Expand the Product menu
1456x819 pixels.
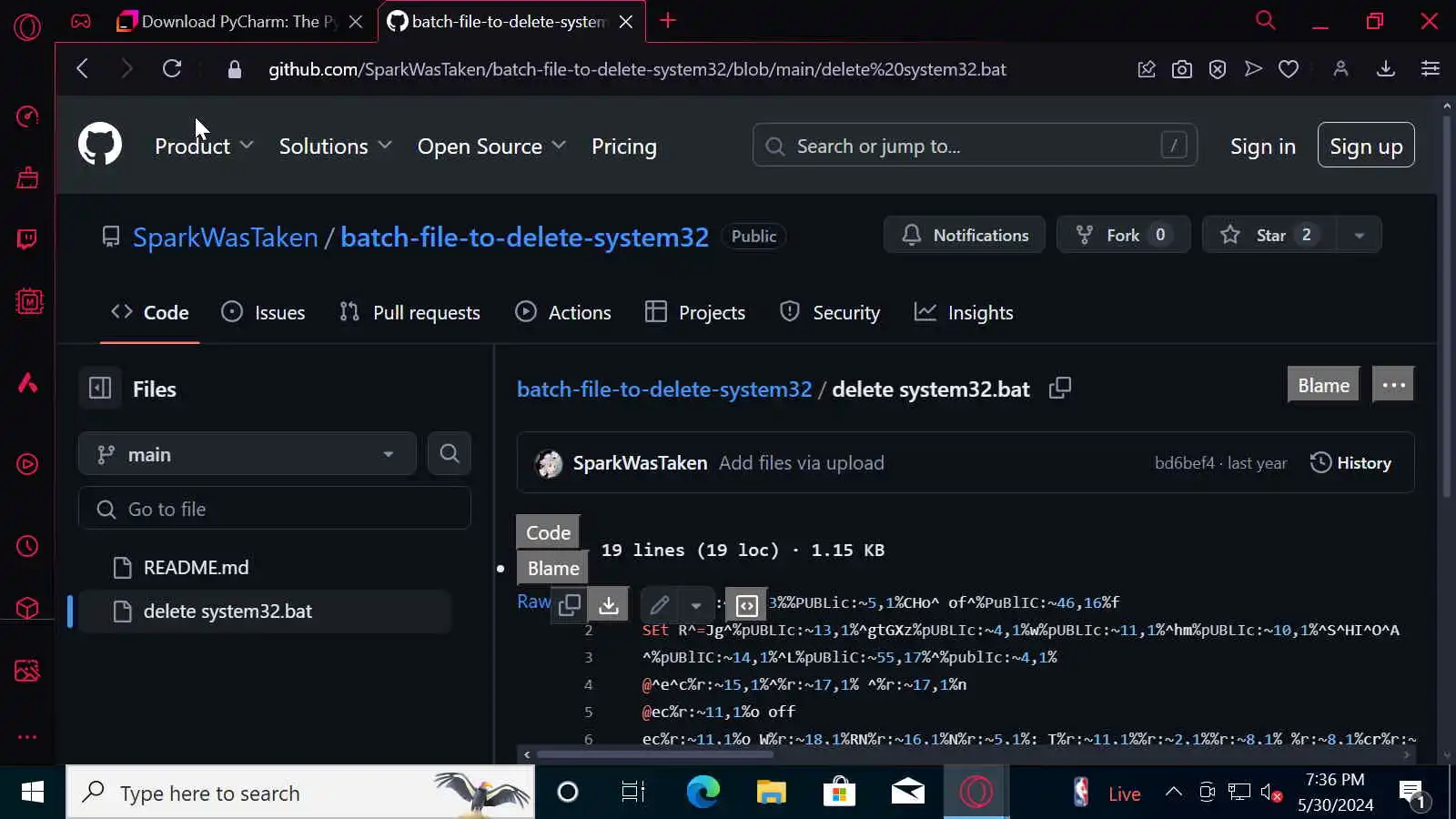coord(204,147)
